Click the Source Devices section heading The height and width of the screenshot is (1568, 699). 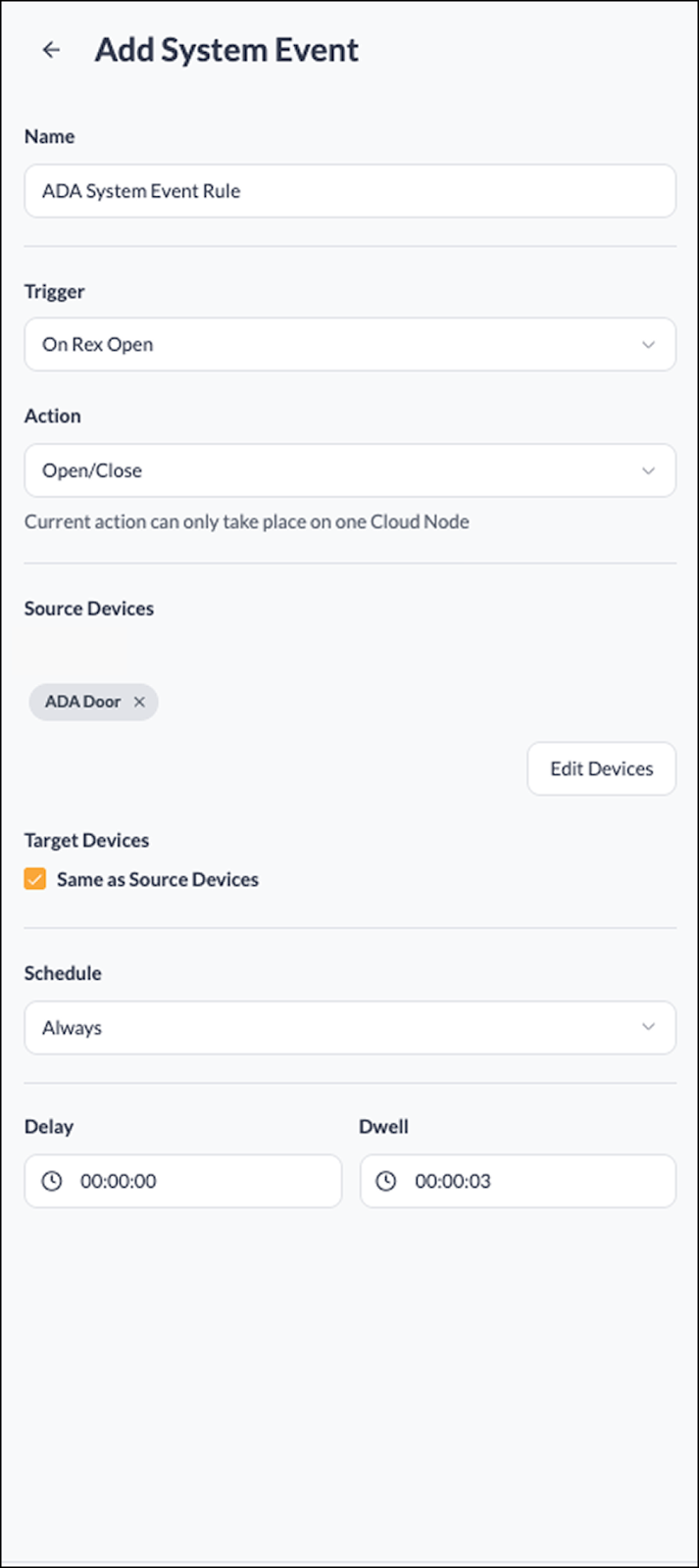[89, 609]
